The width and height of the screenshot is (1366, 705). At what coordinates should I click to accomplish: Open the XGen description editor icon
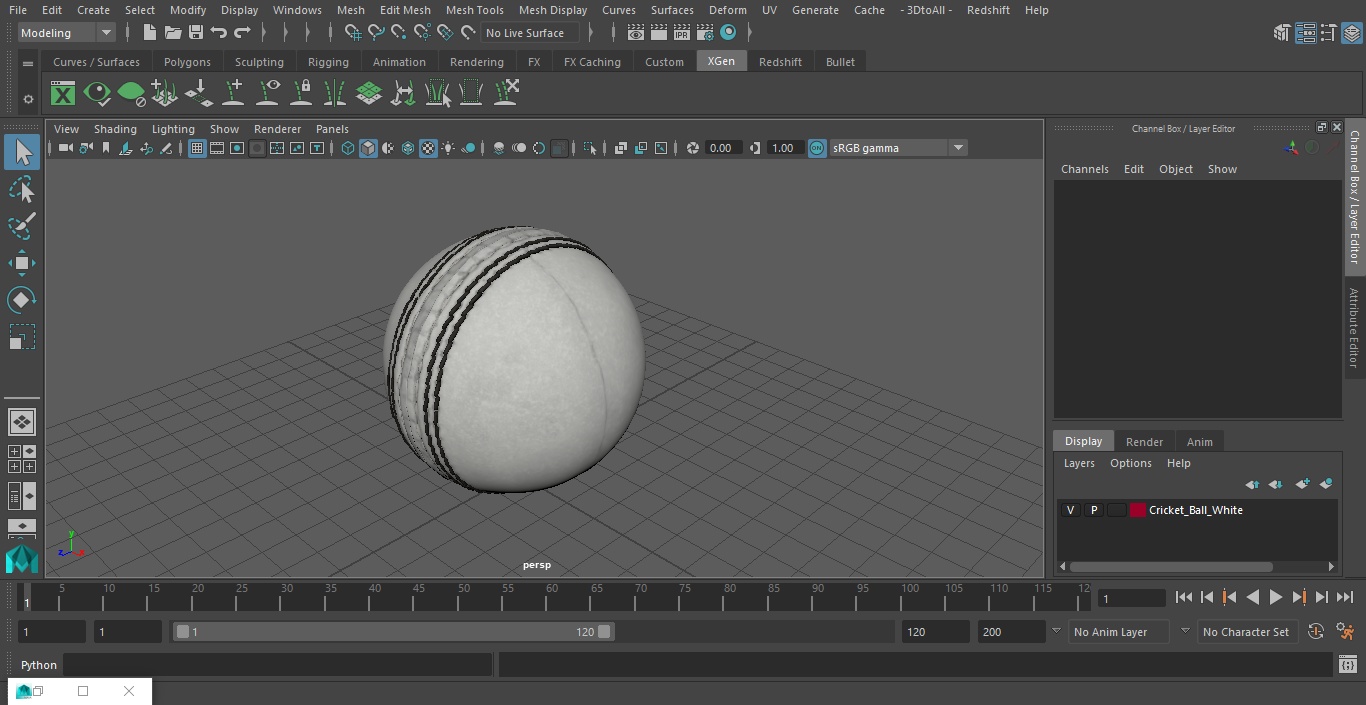[x=63, y=94]
